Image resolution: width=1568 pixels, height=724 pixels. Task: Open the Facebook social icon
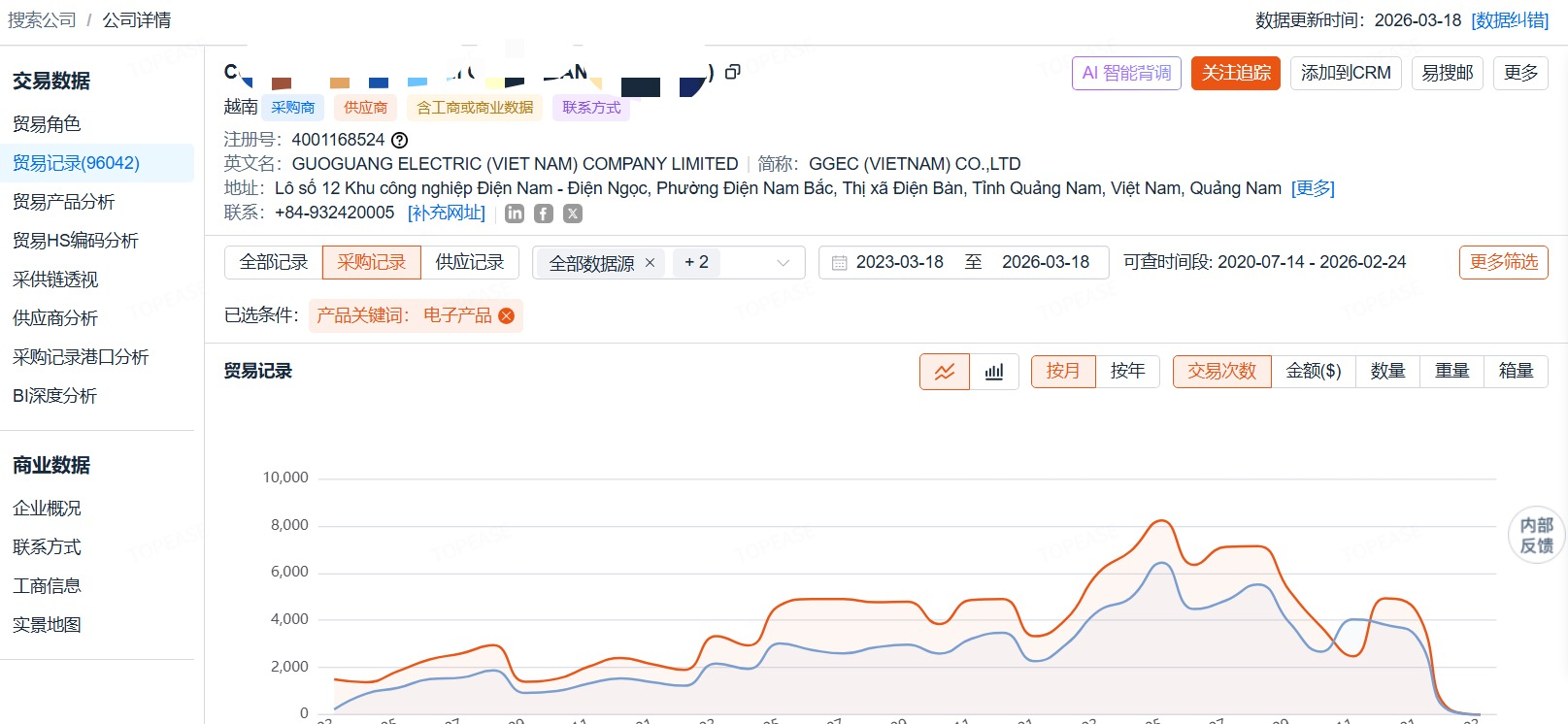544,214
